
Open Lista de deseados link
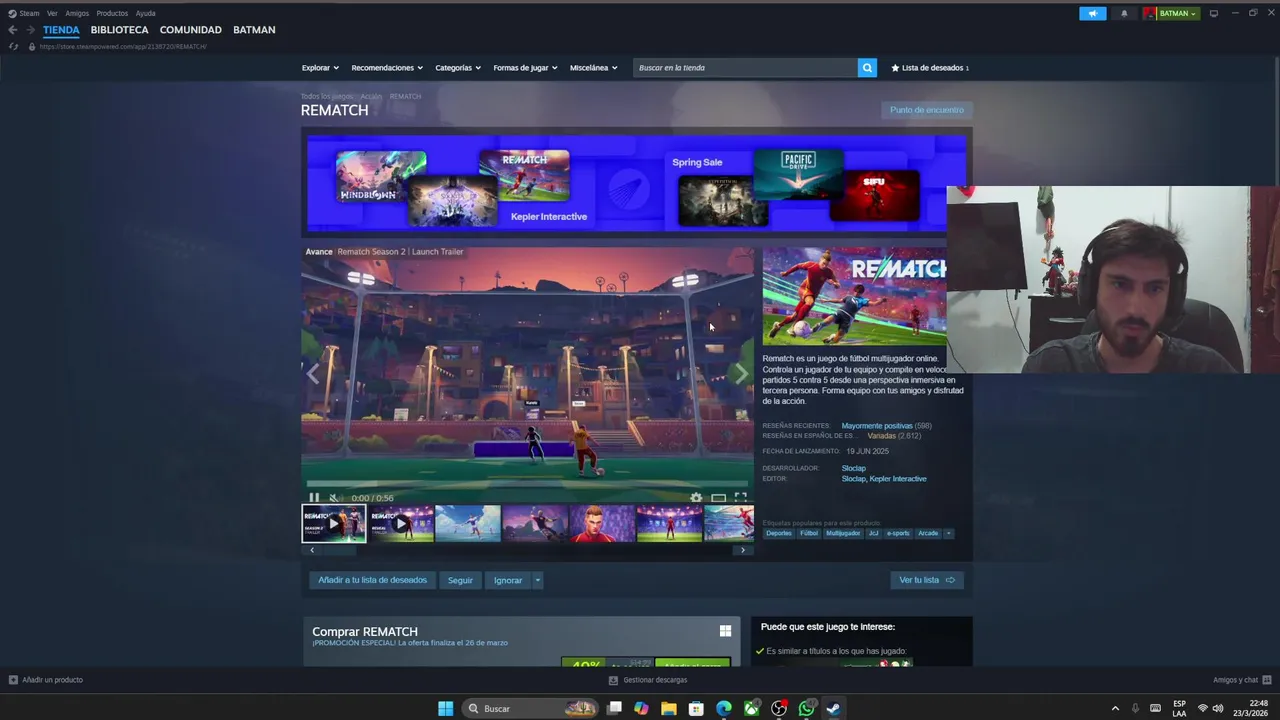click(930, 68)
